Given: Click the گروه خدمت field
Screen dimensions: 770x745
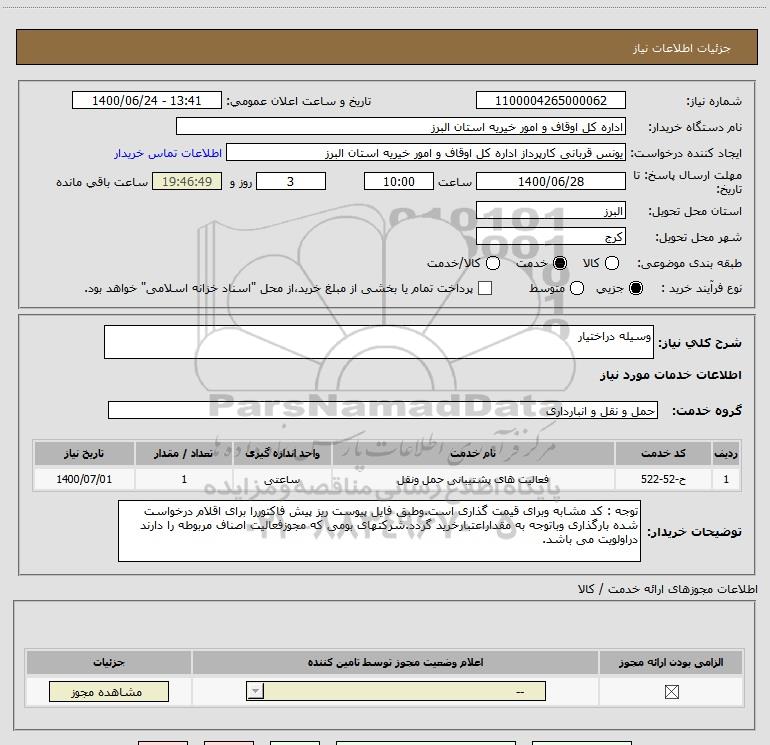Looking at the screenshot, I should [x=383, y=410].
